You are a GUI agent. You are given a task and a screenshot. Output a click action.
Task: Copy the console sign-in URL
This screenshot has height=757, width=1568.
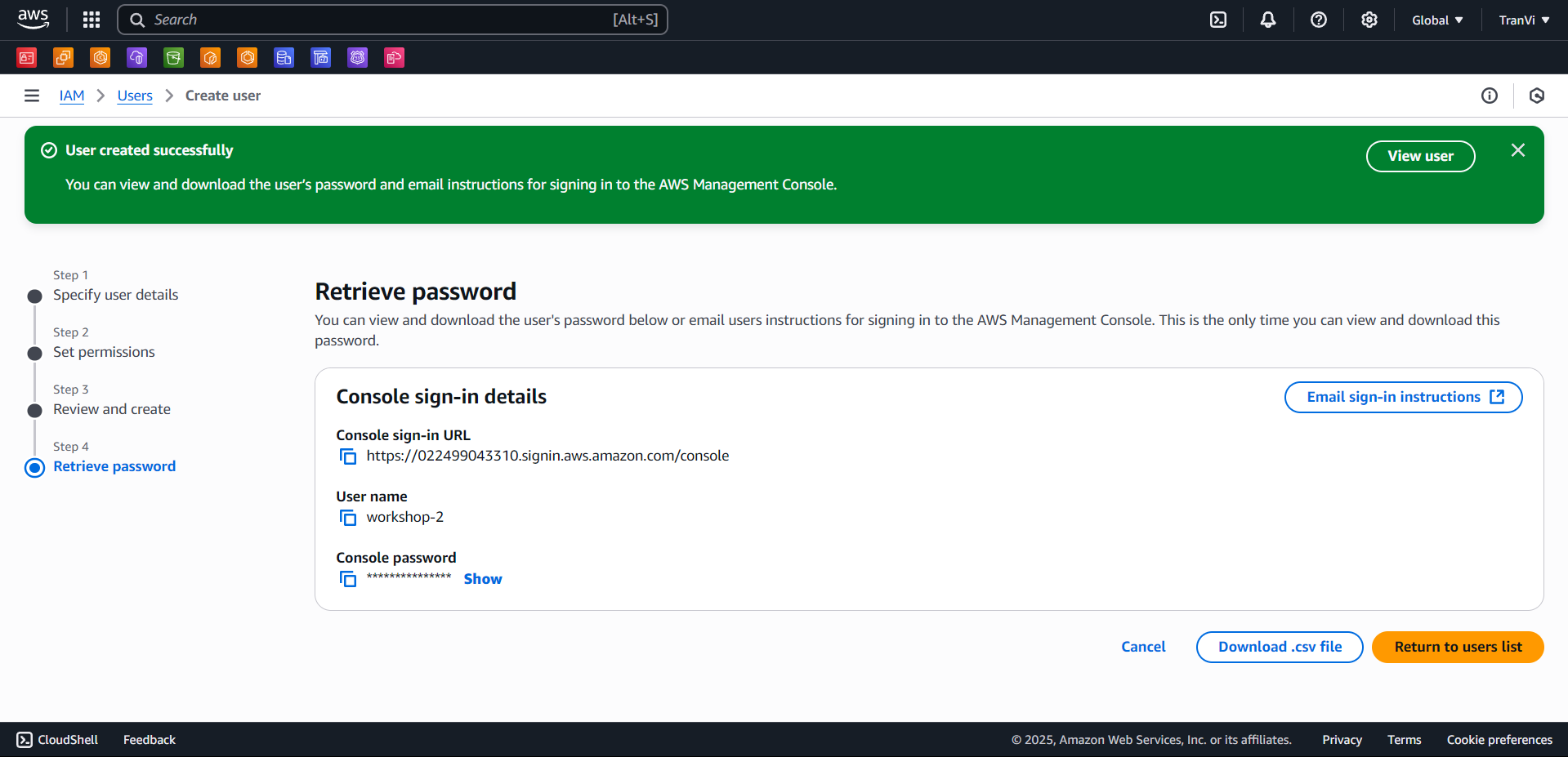pyautogui.click(x=348, y=456)
